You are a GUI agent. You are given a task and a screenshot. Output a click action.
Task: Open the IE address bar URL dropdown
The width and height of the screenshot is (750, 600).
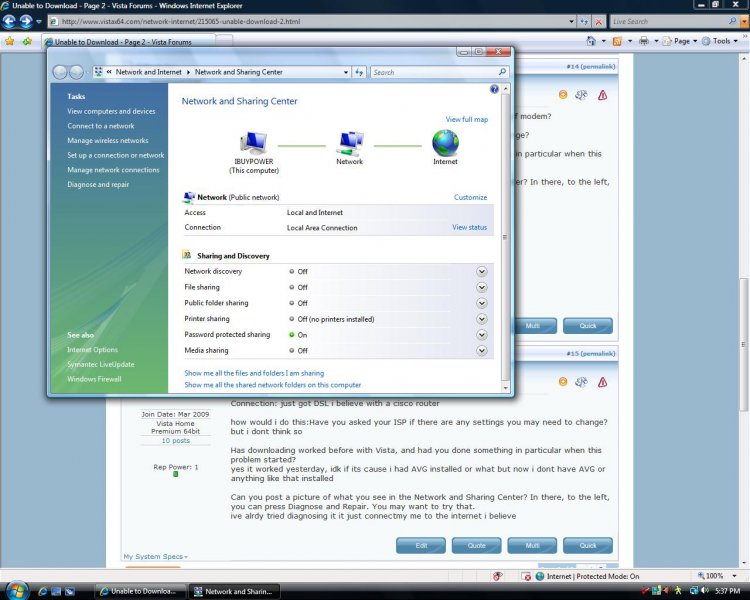tap(571, 22)
